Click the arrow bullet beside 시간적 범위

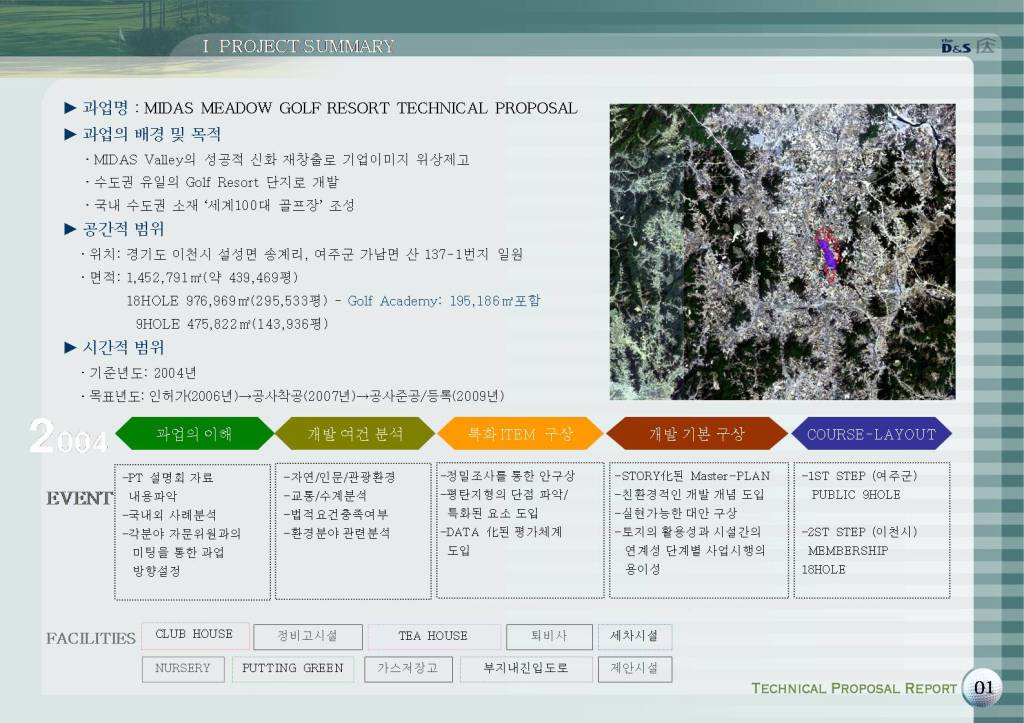pos(70,348)
